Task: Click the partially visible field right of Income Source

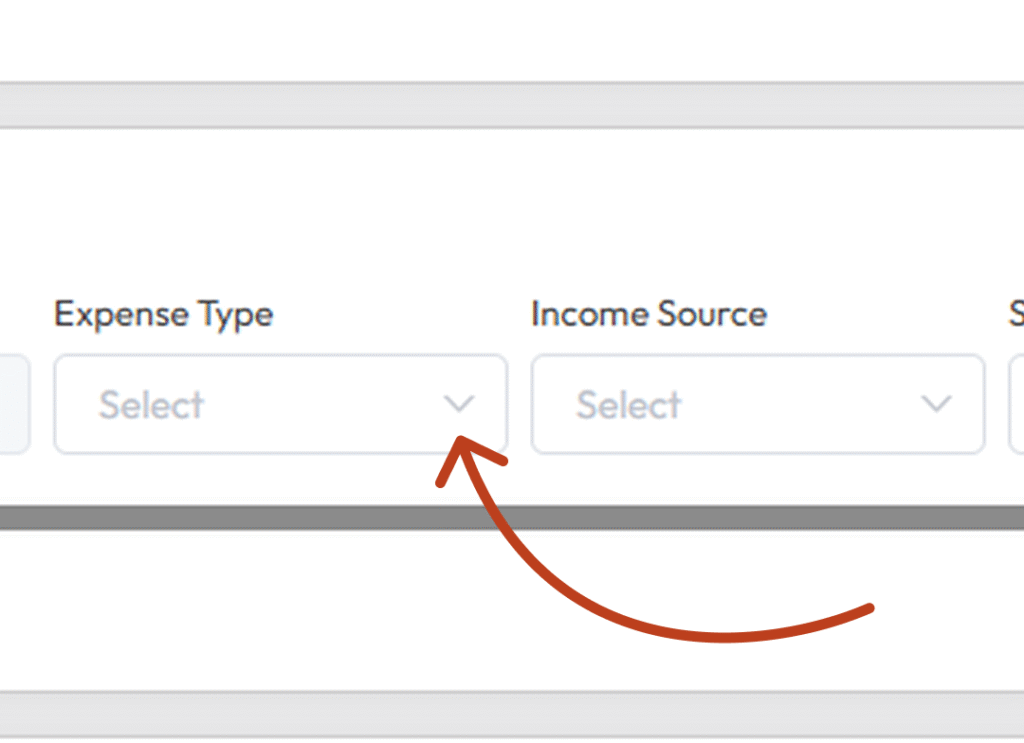Action: (x=1016, y=404)
